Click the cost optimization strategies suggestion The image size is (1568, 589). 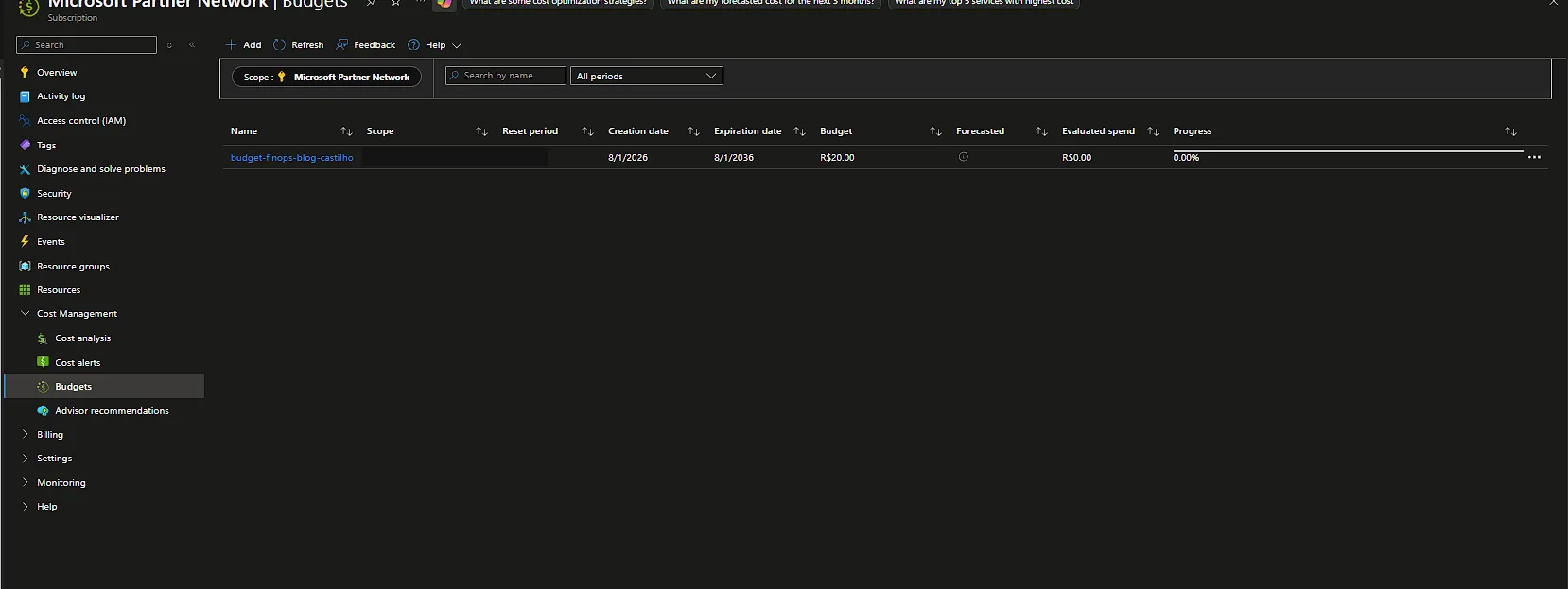[558, 4]
